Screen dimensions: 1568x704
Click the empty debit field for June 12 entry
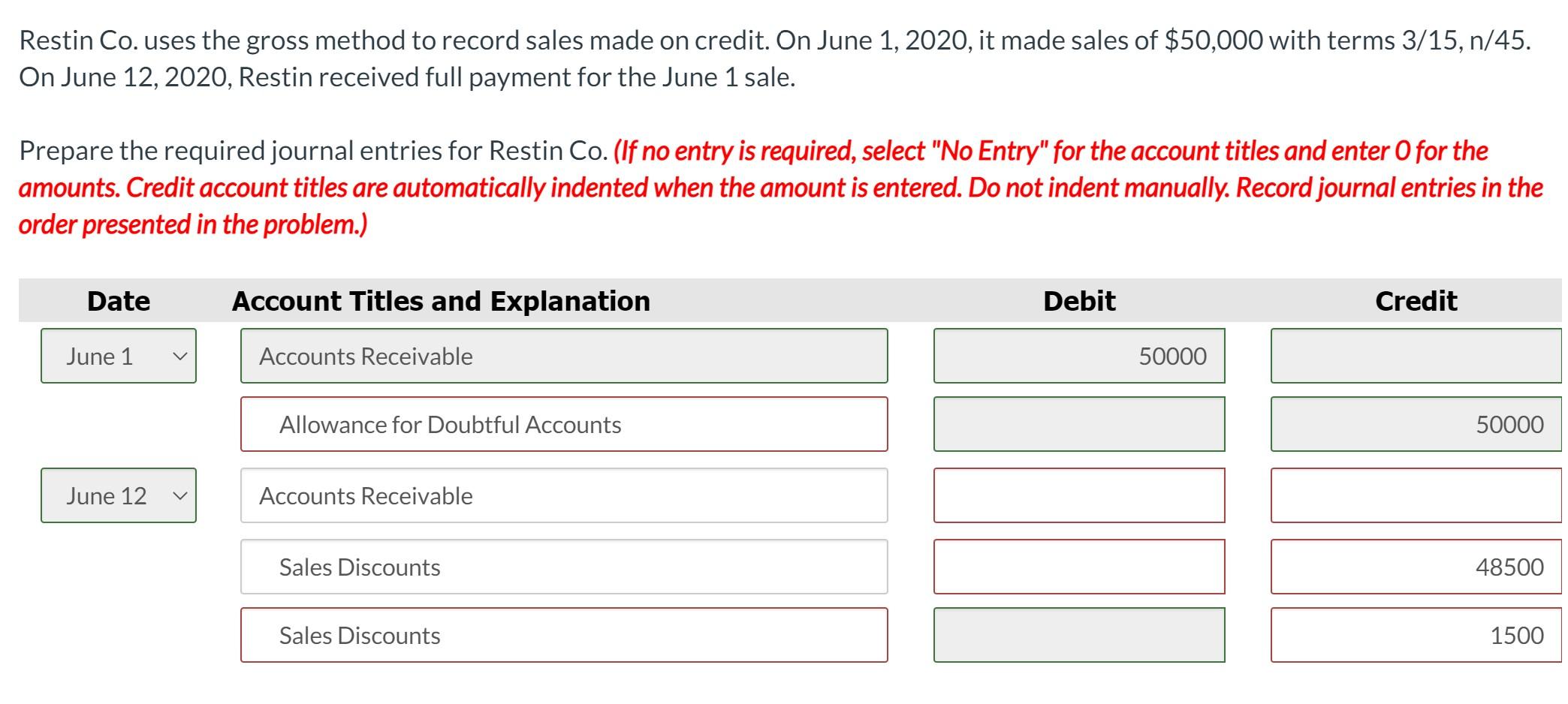point(1079,495)
